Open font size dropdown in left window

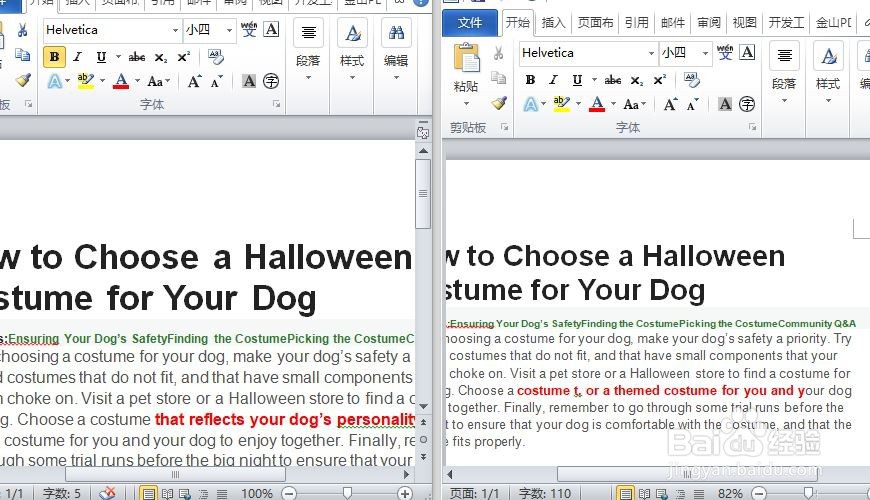(229, 30)
